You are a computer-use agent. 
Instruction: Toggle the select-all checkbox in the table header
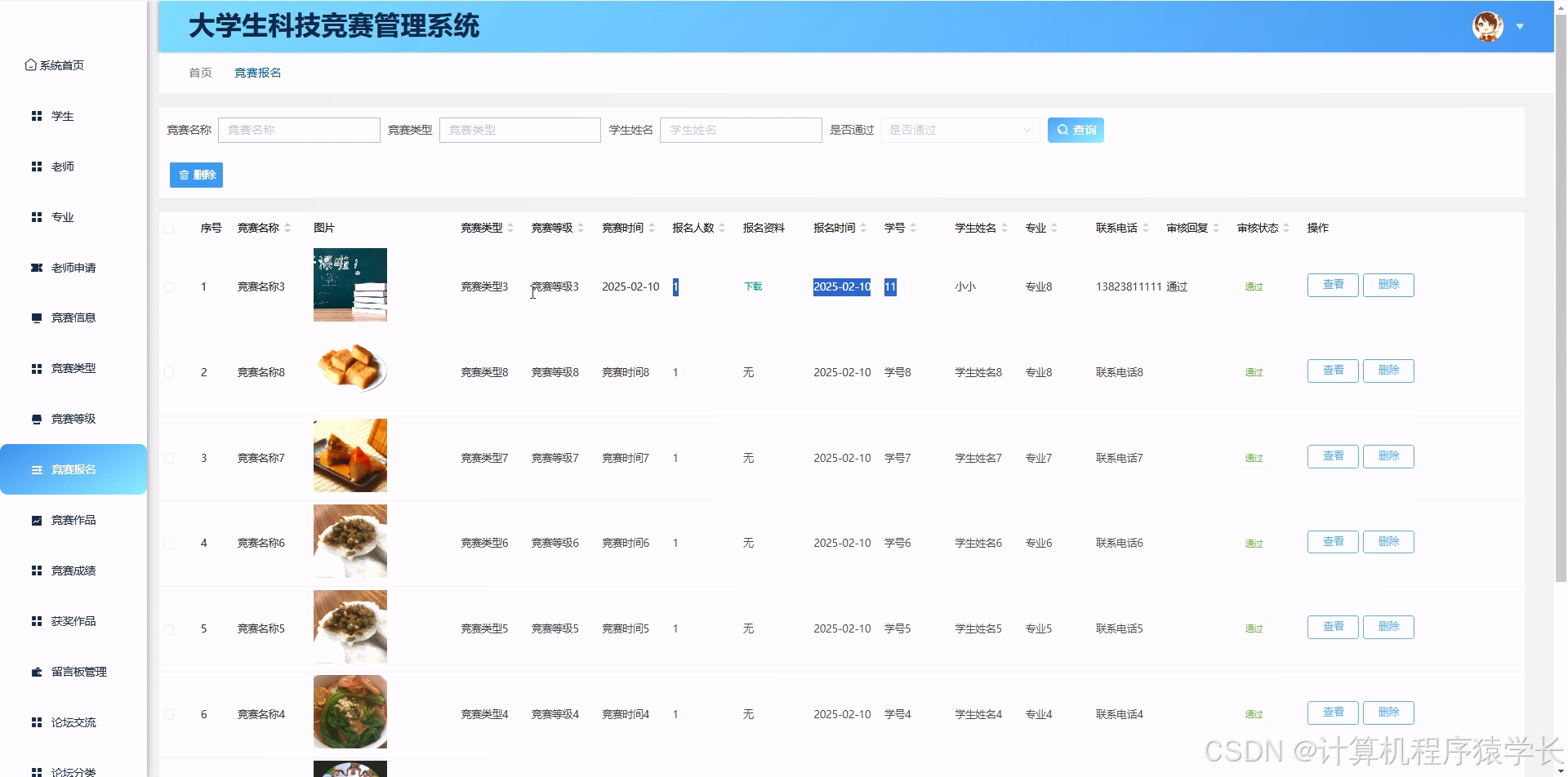[169, 228]
